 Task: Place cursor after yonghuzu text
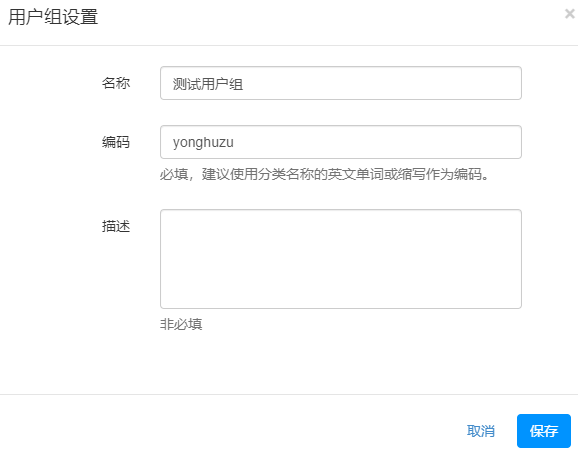[234, 142]
